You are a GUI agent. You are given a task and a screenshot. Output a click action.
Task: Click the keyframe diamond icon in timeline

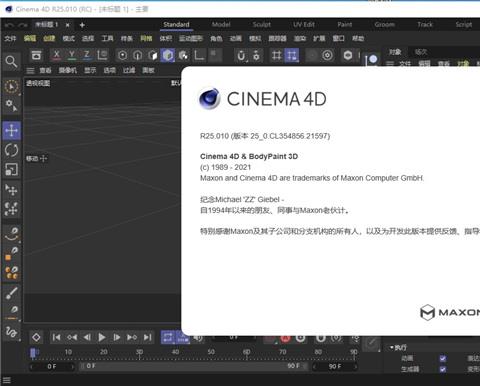(x=36, y=337)
